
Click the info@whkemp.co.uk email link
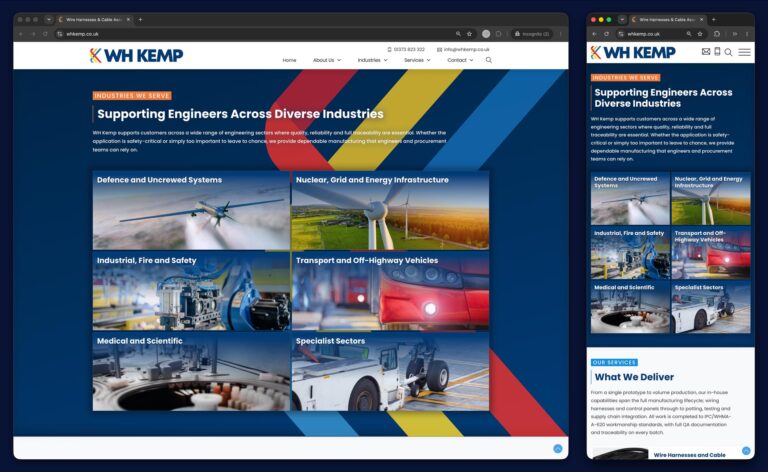[463, 49]
